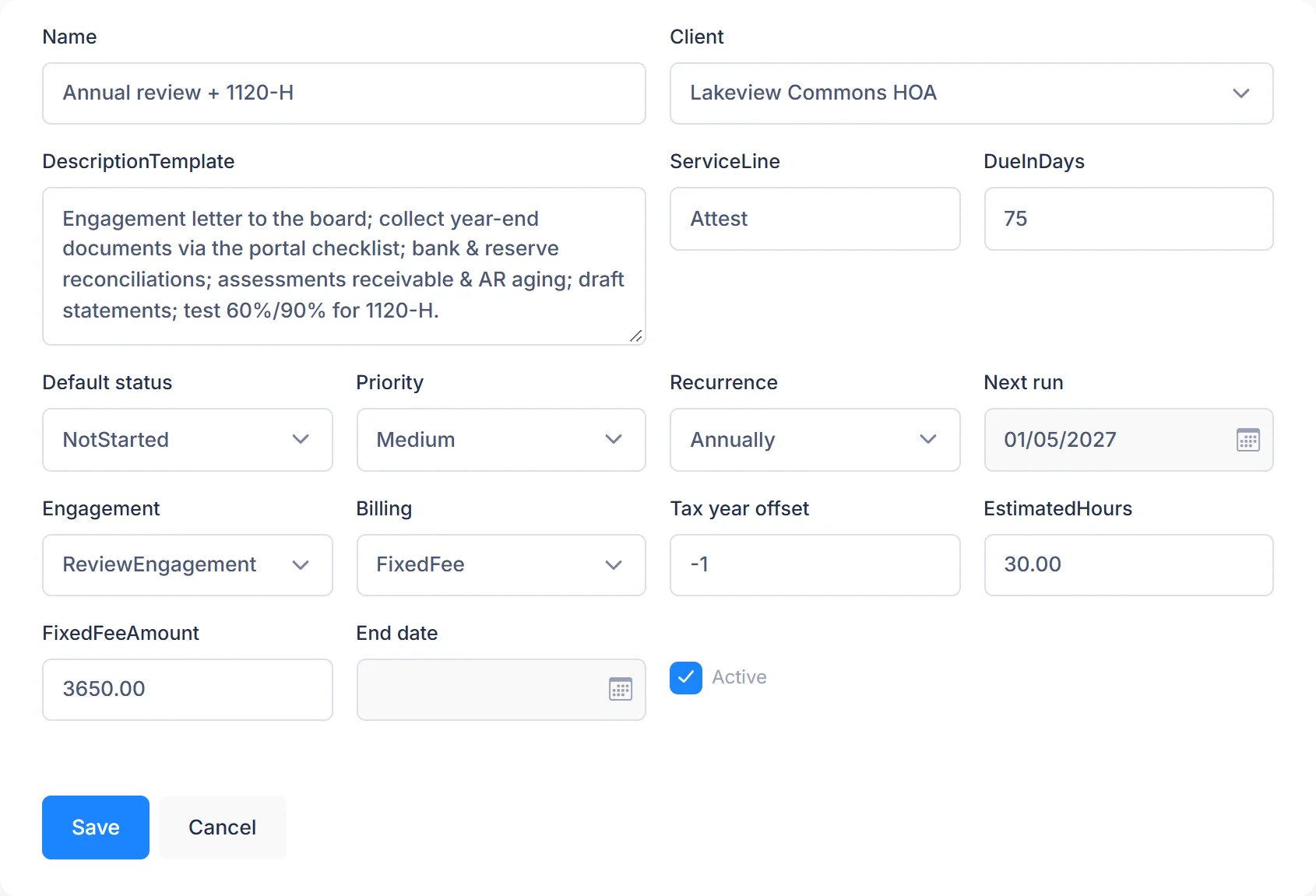Select the ServiceLine field containing Attest

click(x=815, y=219)
